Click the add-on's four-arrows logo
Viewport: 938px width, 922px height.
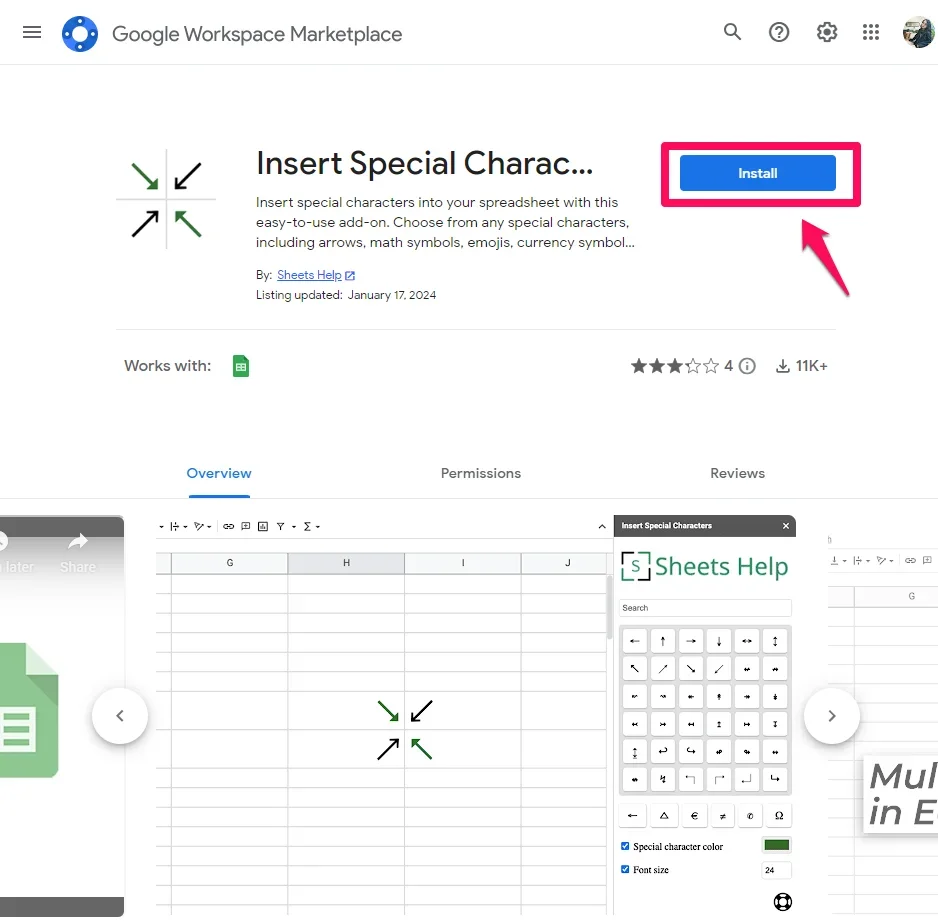click(166, 199)
